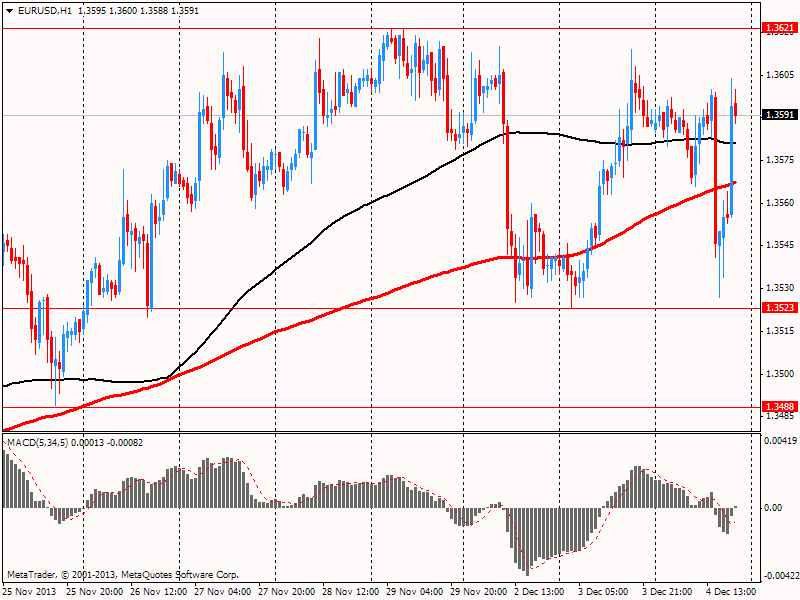Click the 1.3591 current price label

780,115
